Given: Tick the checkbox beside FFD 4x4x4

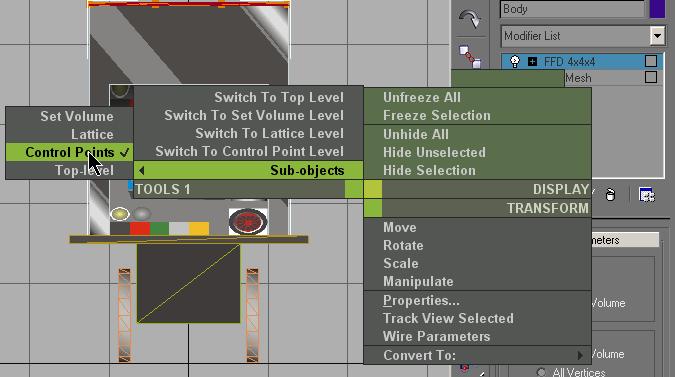Looking at the screenshot, I should tap(650, 61).
